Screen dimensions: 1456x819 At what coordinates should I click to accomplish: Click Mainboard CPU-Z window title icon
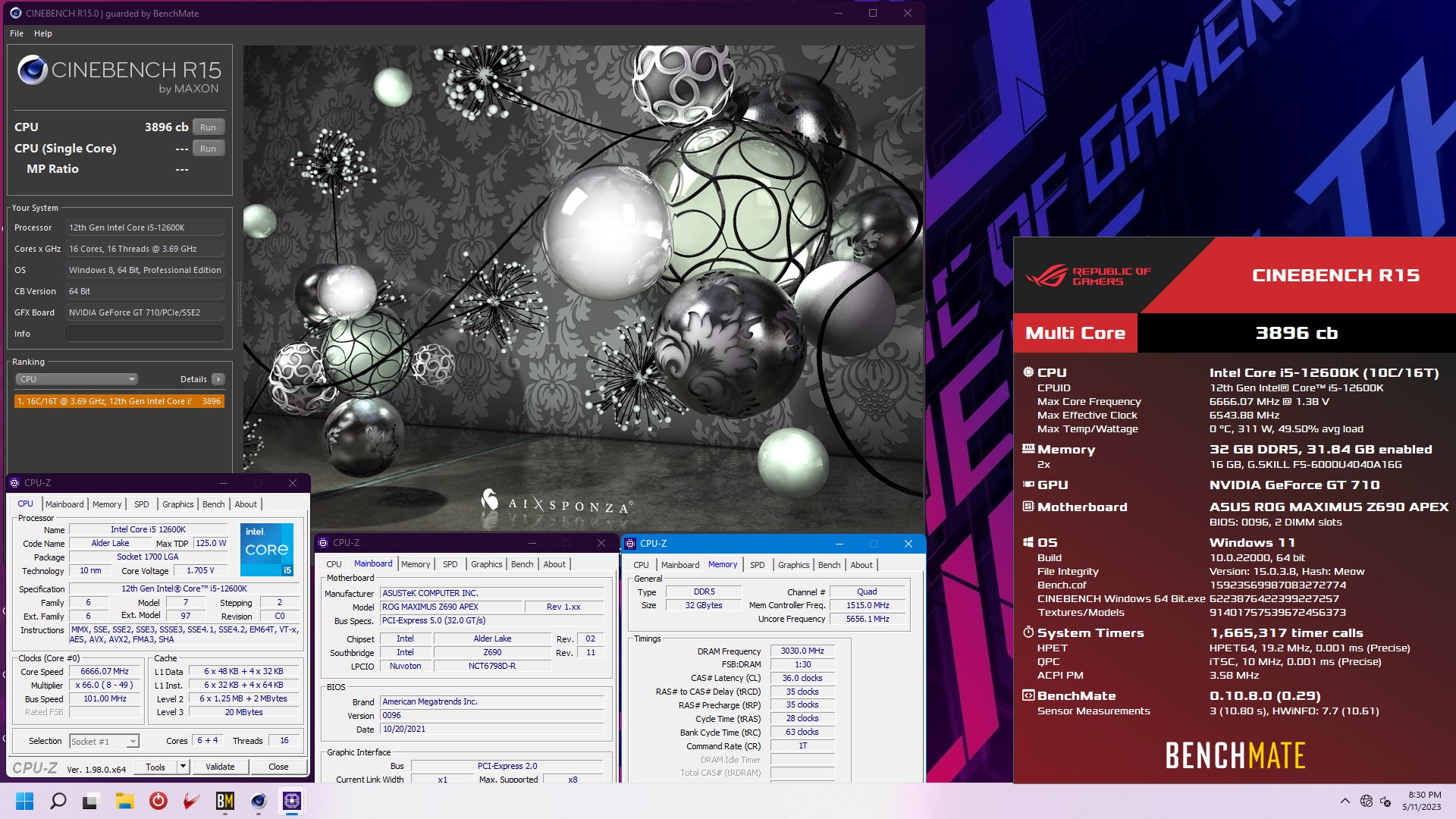[x=324, y=543]
